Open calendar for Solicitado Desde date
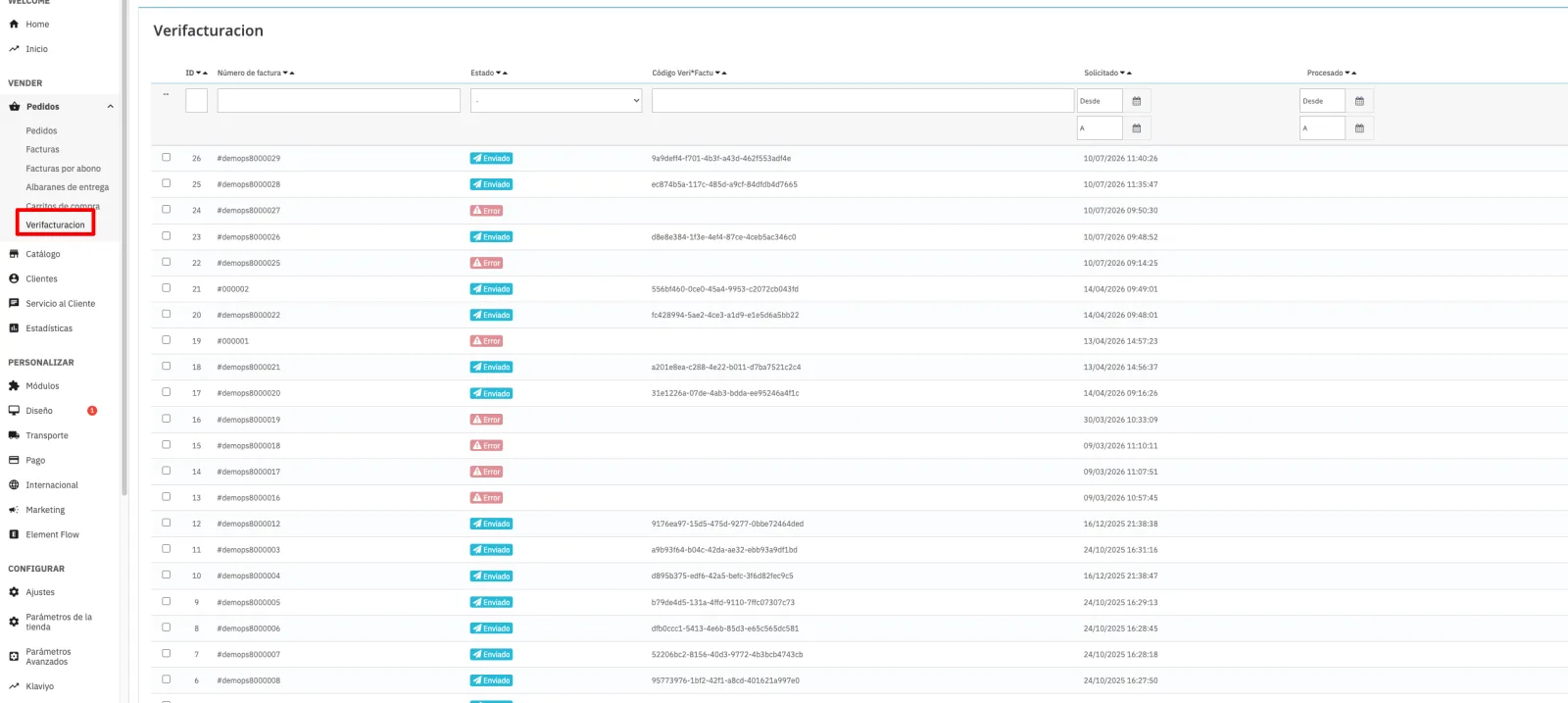The image size is (1568, 703). pyautogui.click(x=1137, y=101)
